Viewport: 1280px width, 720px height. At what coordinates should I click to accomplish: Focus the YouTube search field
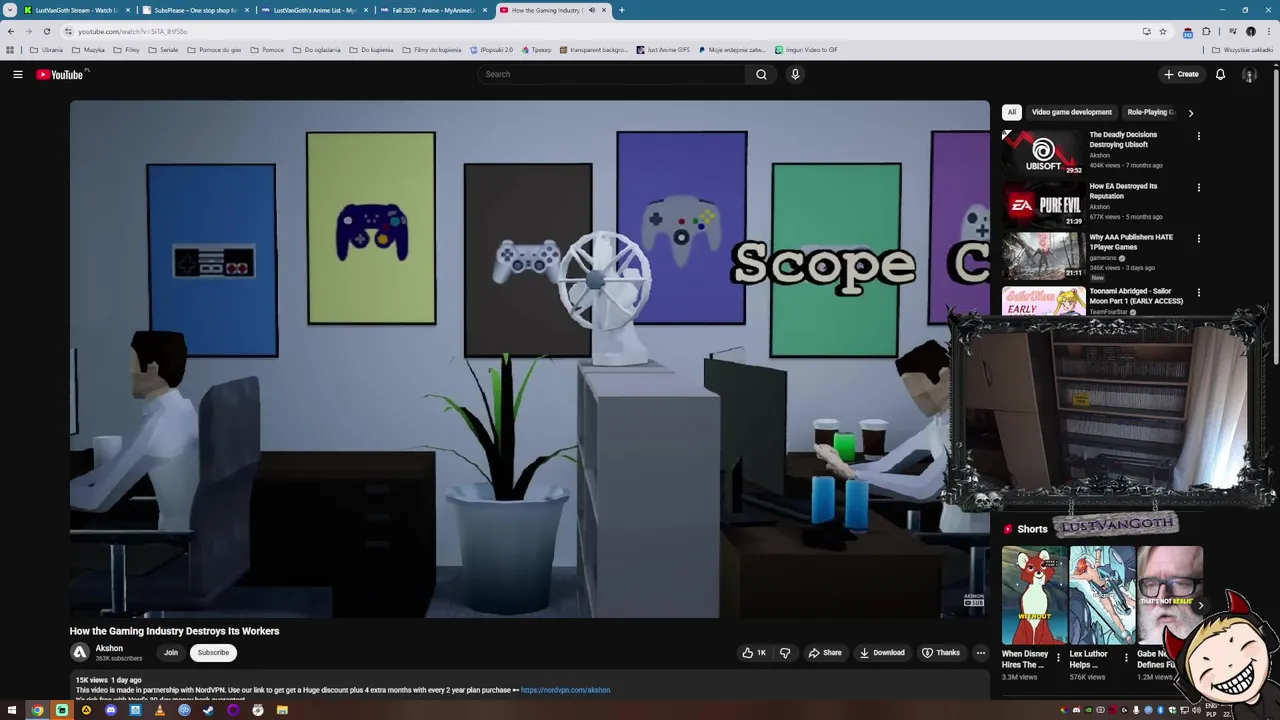[611, 74]
